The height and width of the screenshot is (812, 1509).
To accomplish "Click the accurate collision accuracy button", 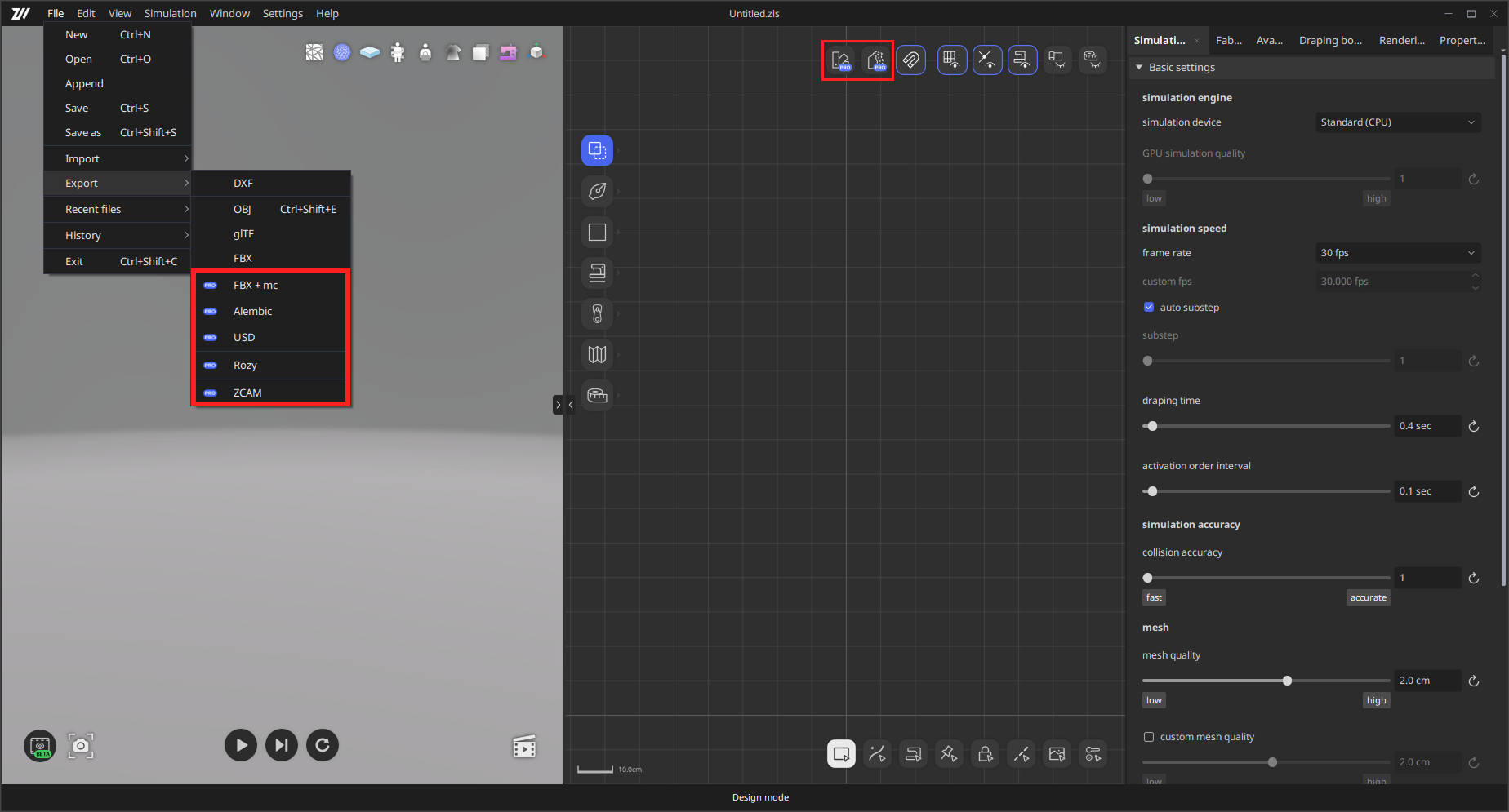I will tap(1368, 597).
